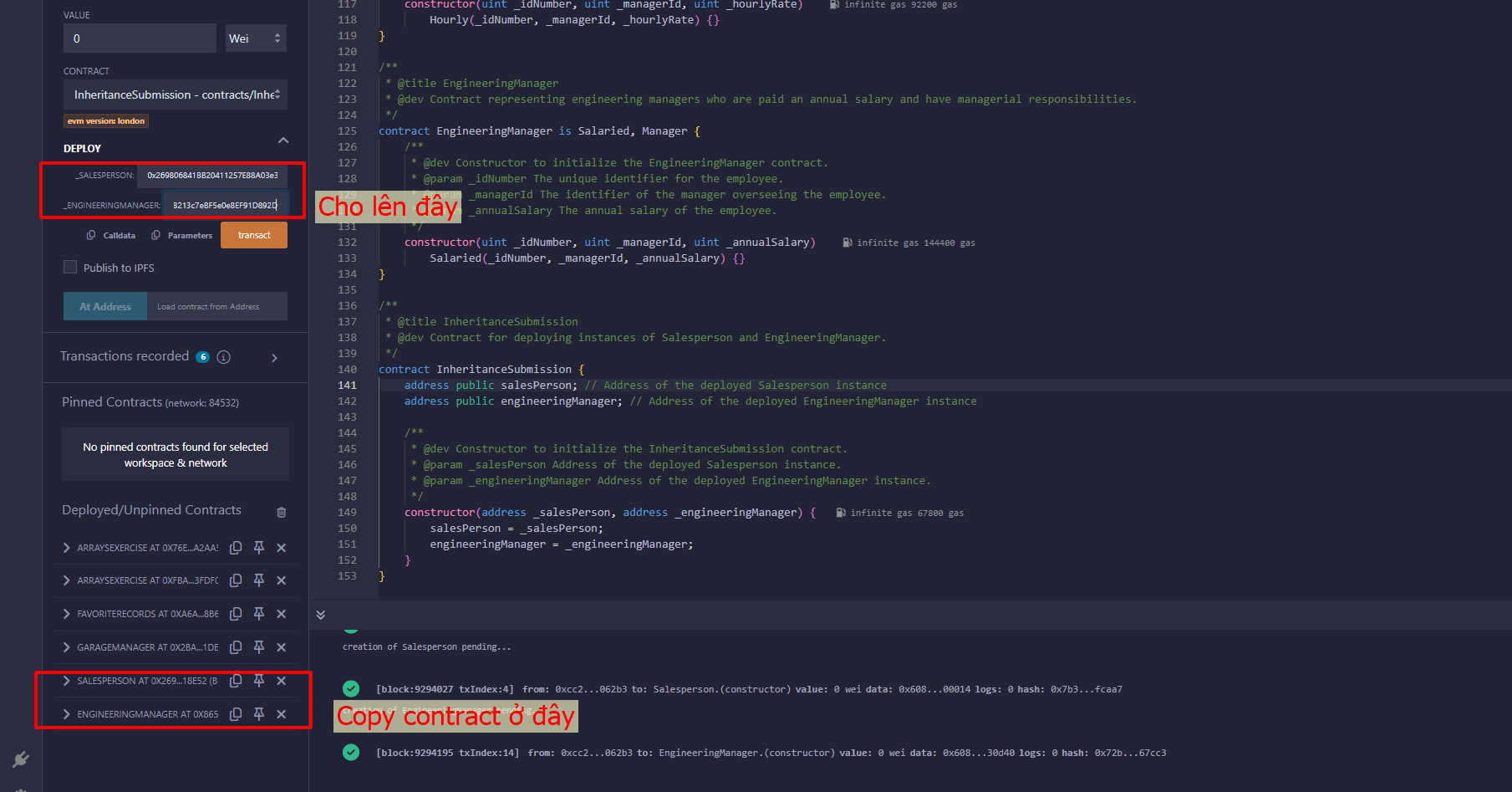Click 'No pinned contracts found' message
The width and height of the screenshot is (1512, 792).
point(176,455)
